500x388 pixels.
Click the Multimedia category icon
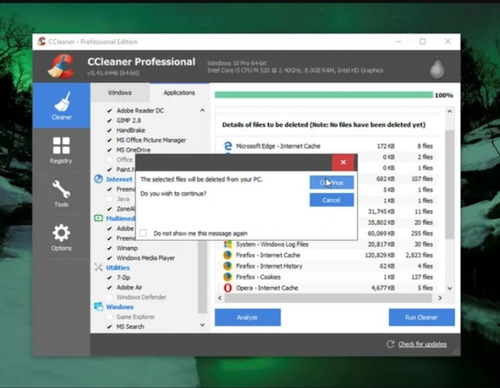98,218
